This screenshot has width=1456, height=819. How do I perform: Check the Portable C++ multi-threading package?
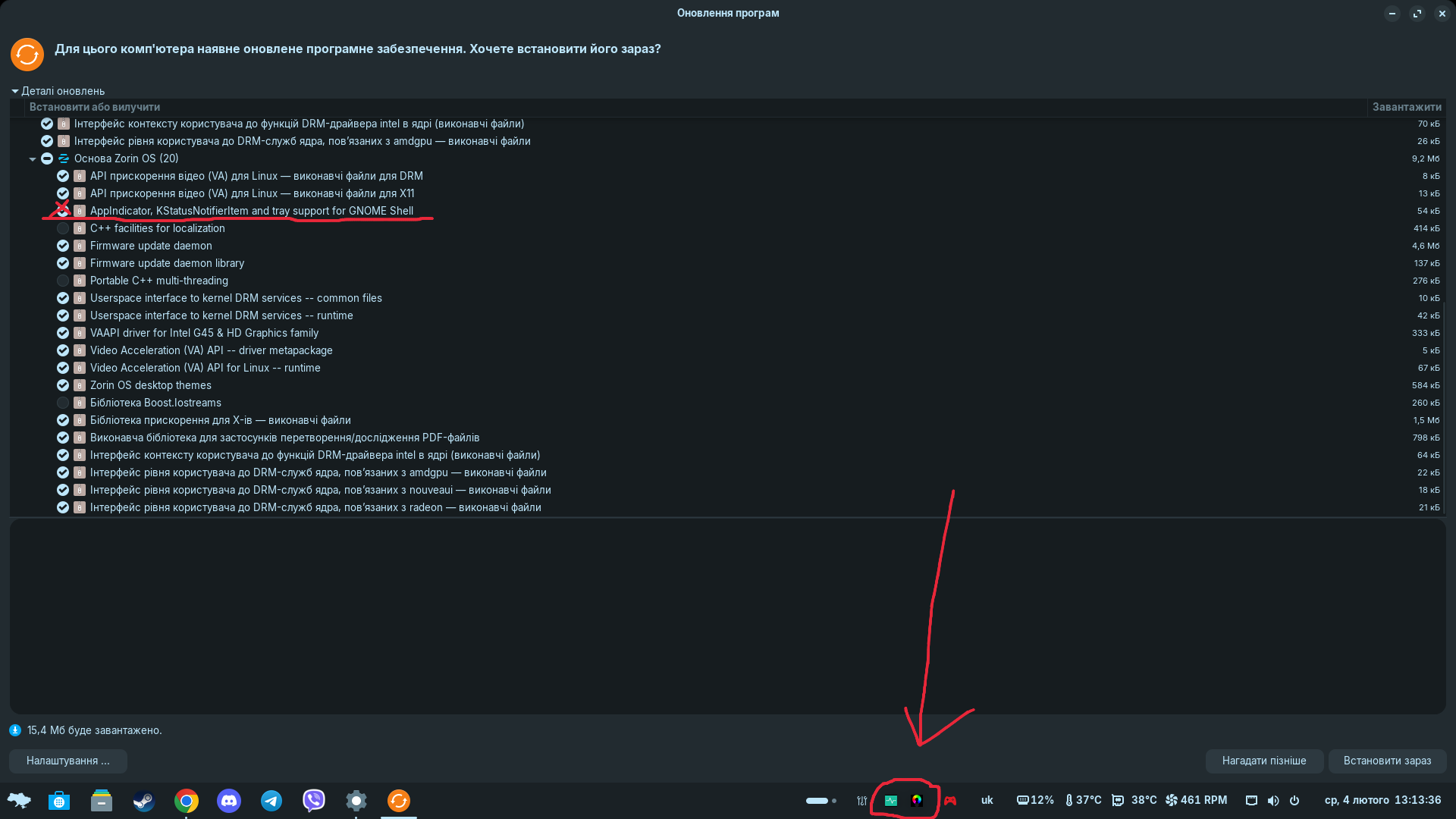pos(63,281)
